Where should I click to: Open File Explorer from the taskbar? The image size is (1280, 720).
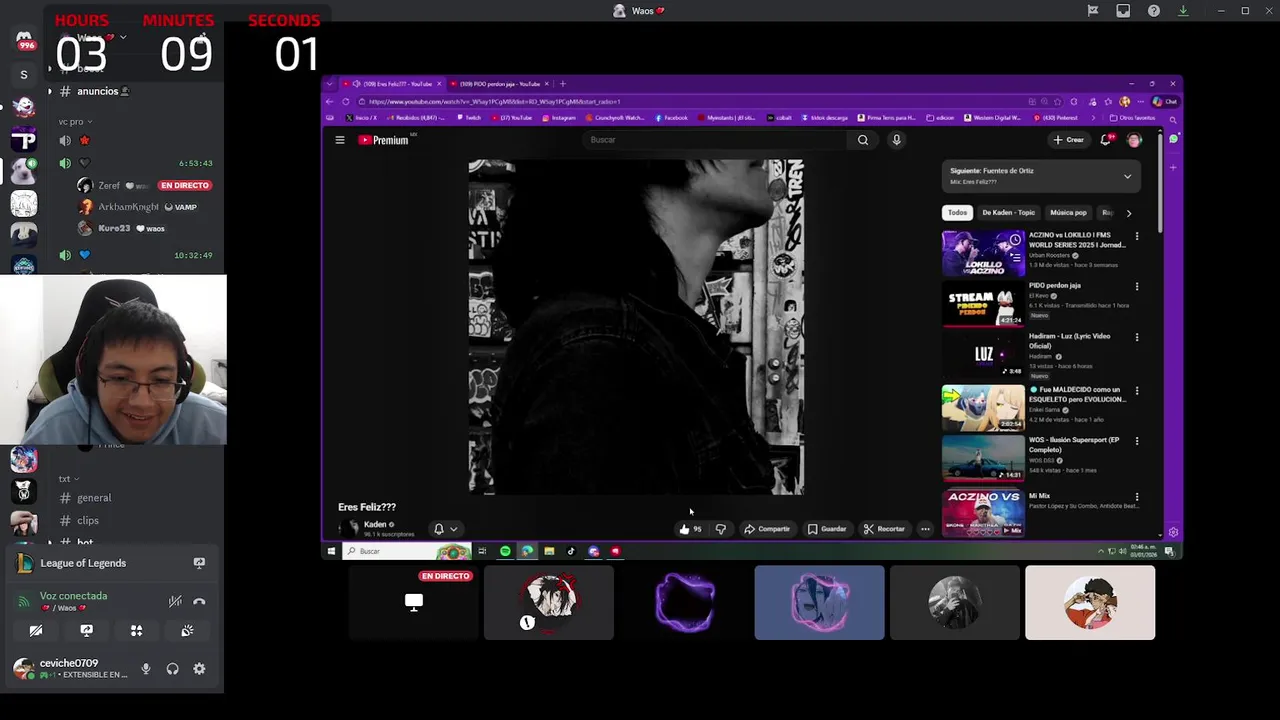point(549,551)
